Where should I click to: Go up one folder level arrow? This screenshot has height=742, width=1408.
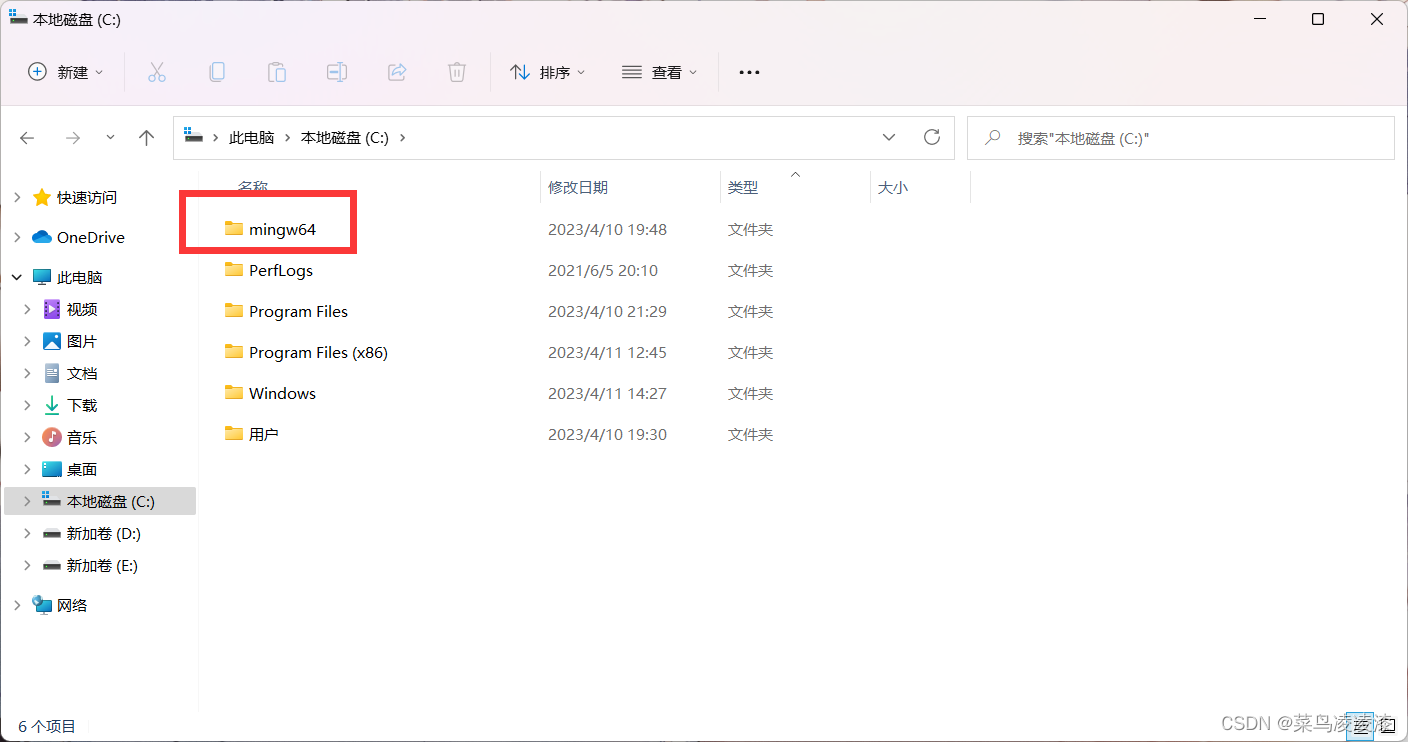coord(147,138)
